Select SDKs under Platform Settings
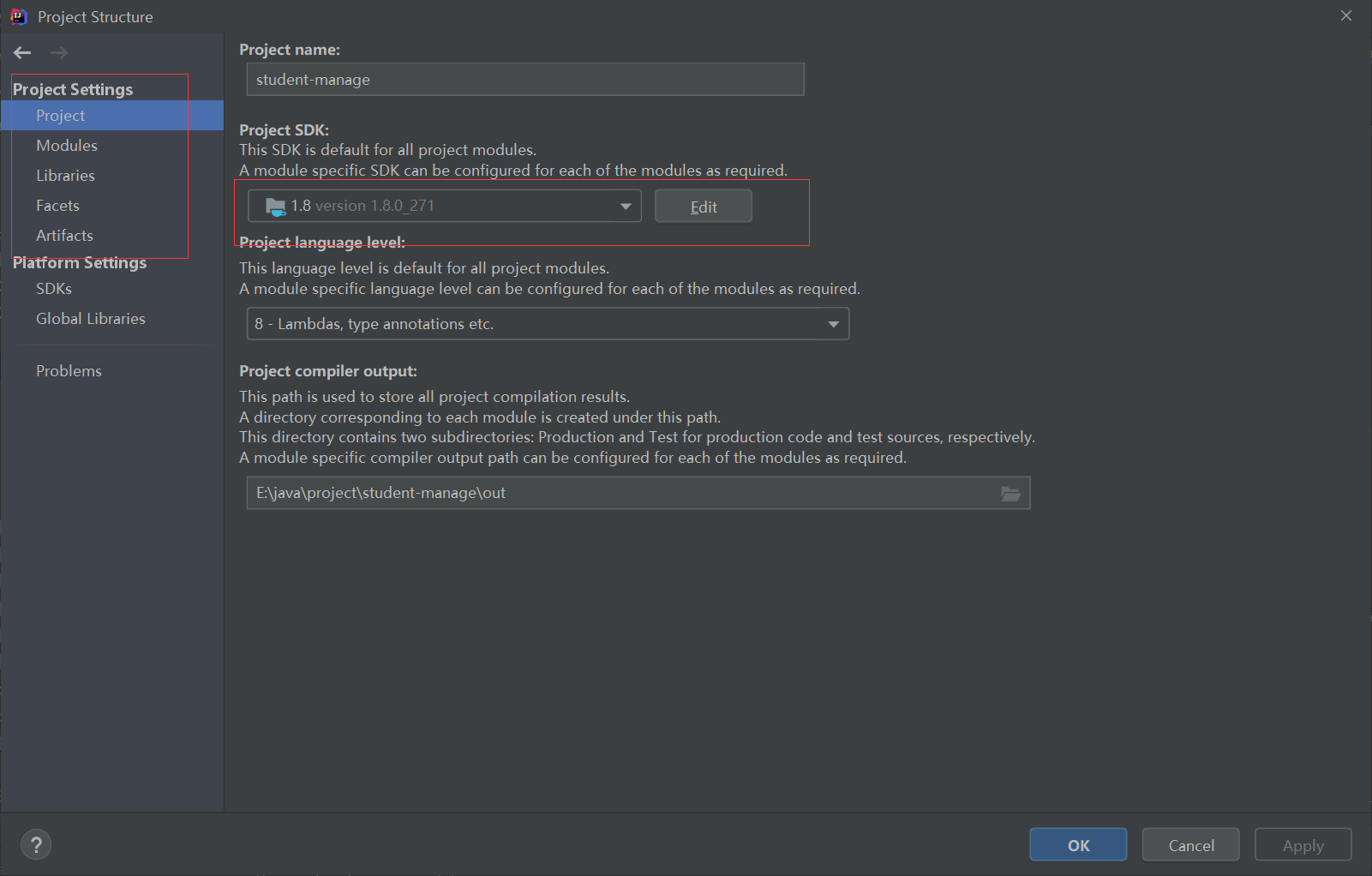Image resolution: width=1372 pixels, height=876 pixels. coord(53,288)
